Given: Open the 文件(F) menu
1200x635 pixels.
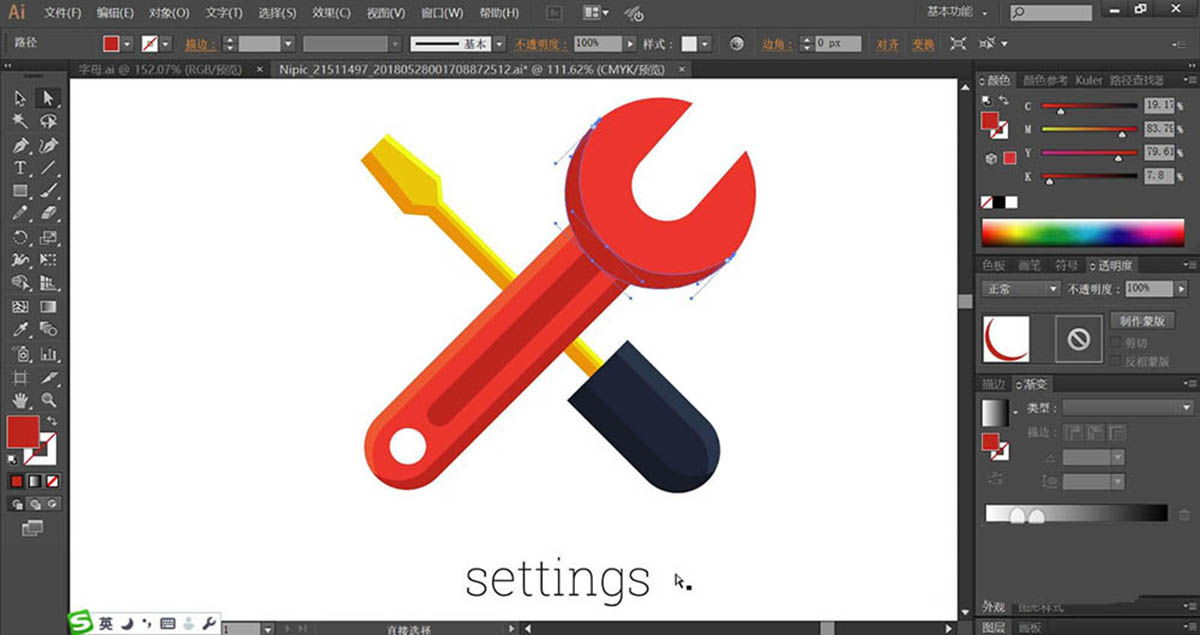Looking at the screenshot, I should (x=63, y=13).
